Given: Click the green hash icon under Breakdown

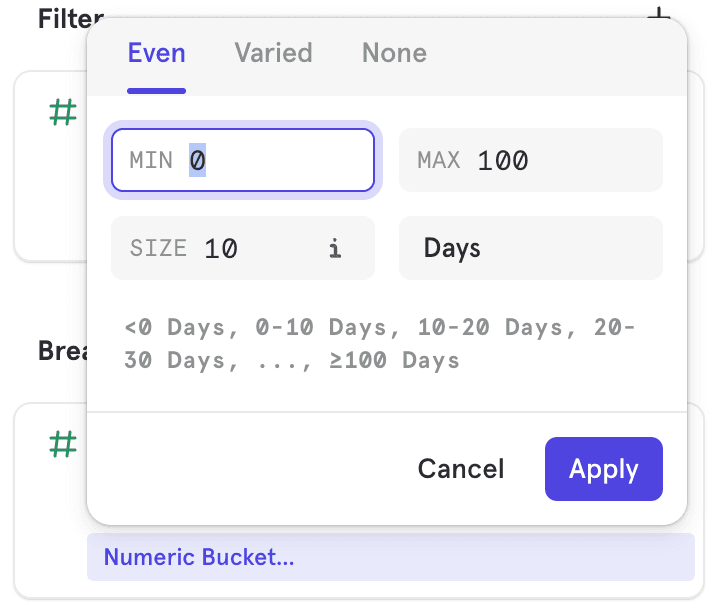Looking at the screenshot, I should (63, 445).
